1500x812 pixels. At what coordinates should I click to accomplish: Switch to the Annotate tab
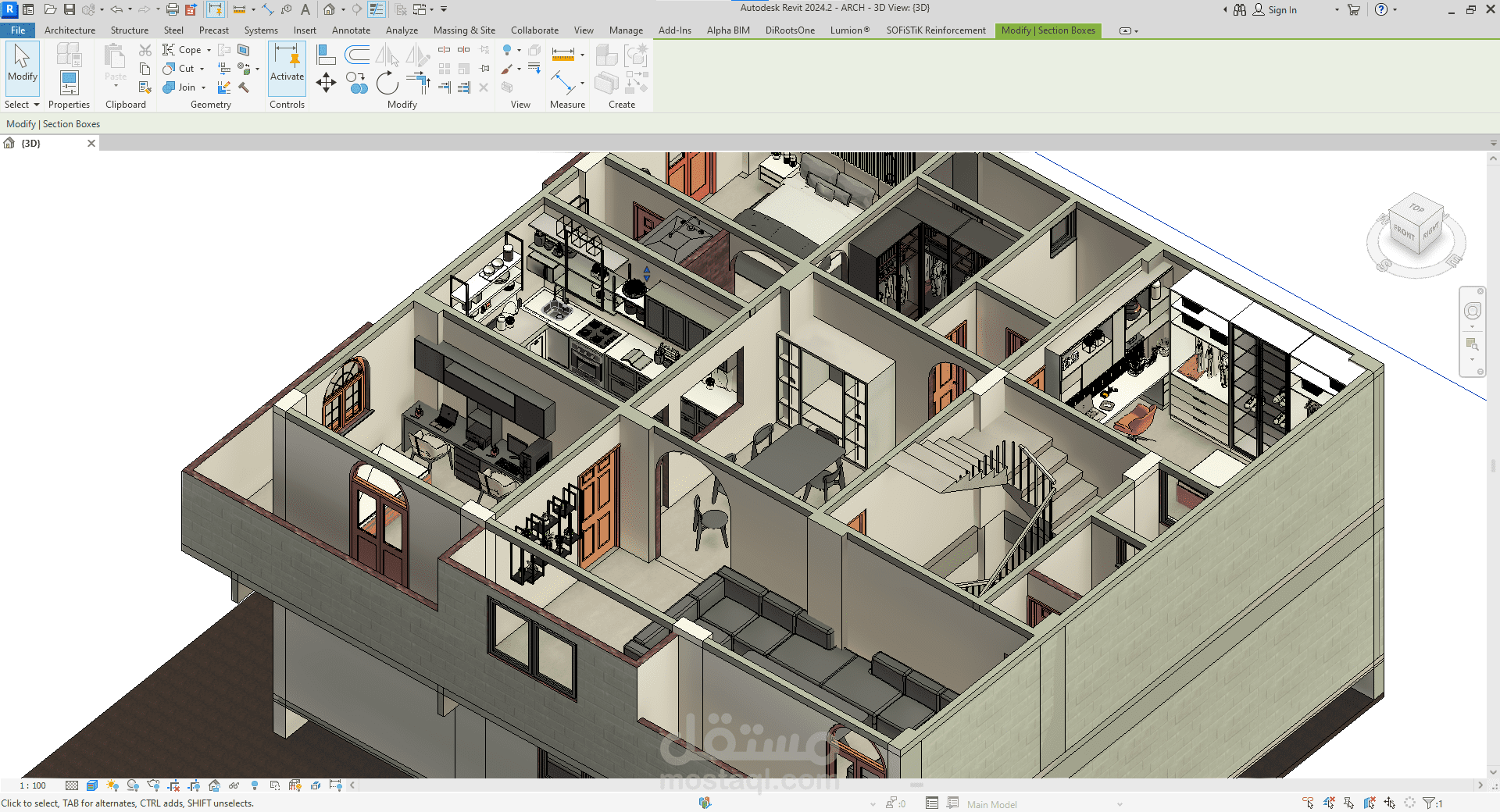point(351,30)
